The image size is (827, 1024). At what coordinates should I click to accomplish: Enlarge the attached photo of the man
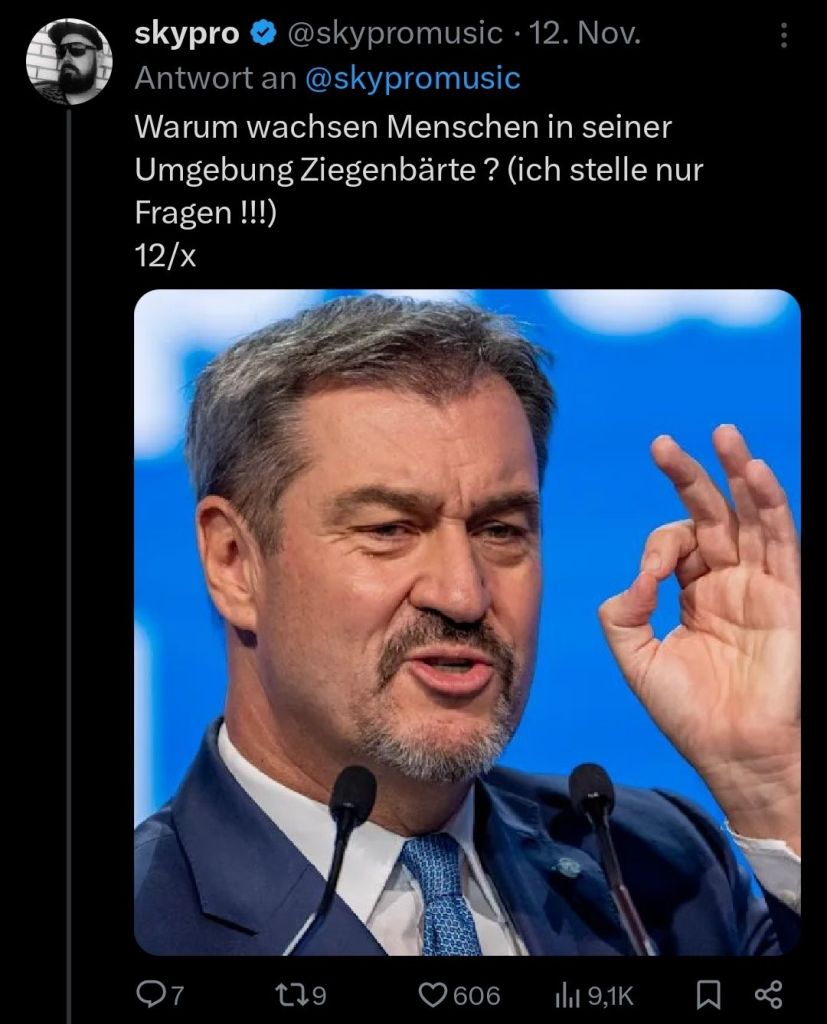coord(467,622)
